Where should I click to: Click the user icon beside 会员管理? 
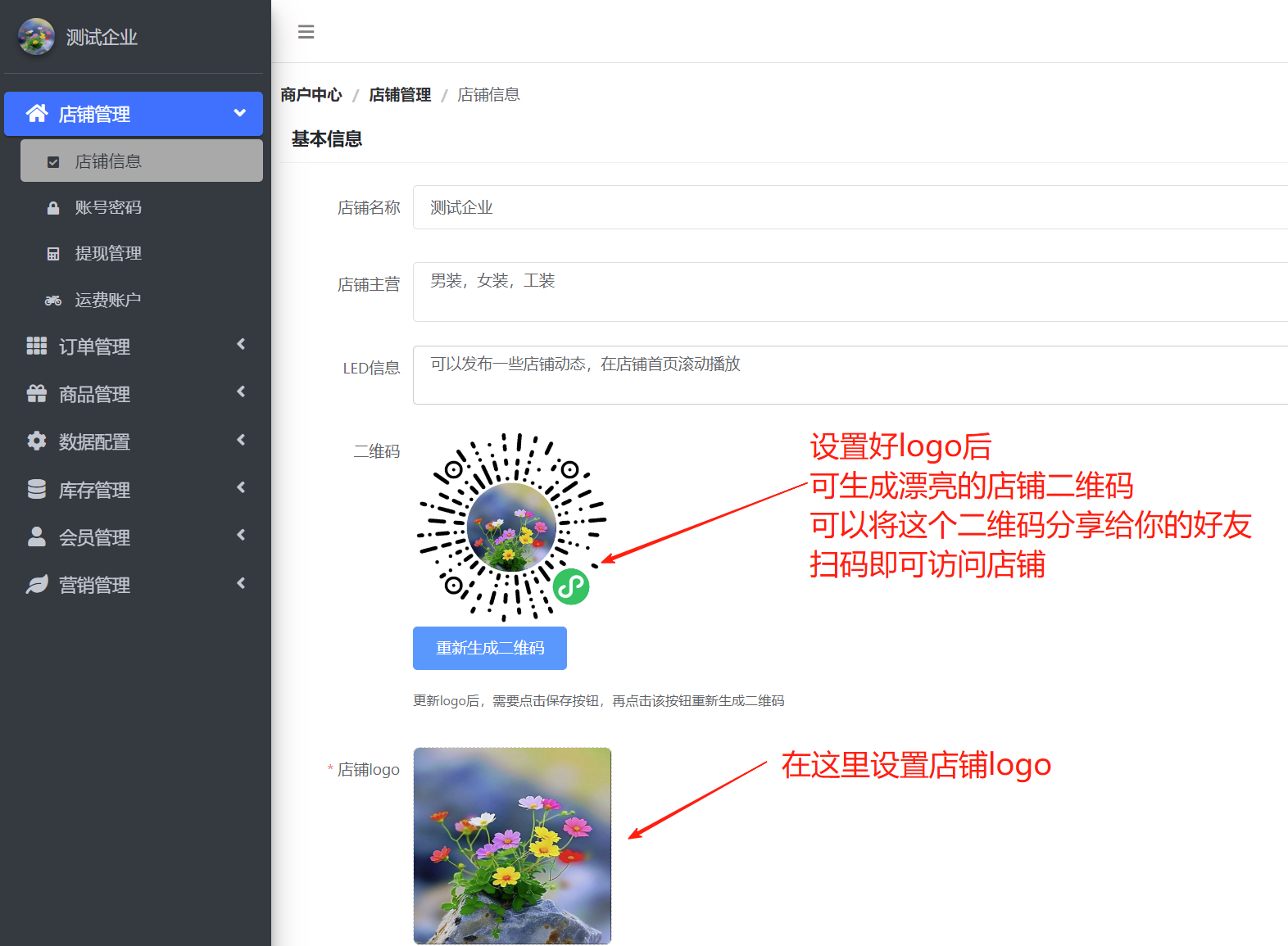pos(37,536)
